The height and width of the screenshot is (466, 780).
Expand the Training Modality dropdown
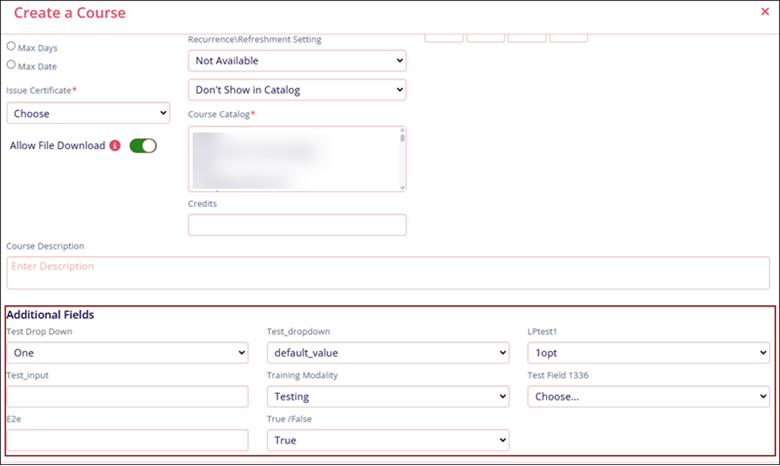pos(388,396)
